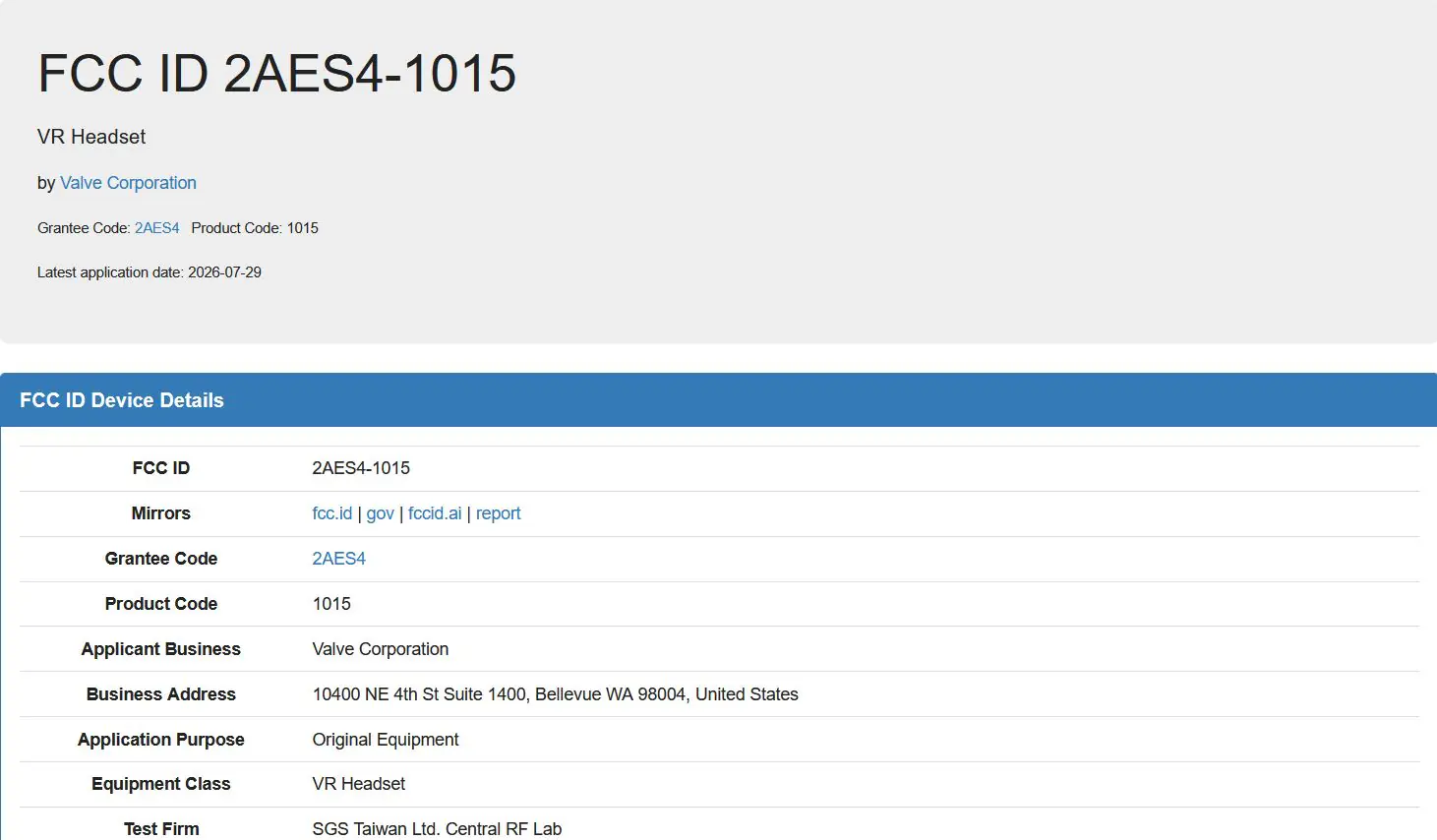The width and height of the screenshot is (1437, 840).
Task: Select the '2AES4-1015' value in the FCC ID row
Action: pyautogui.click(x=361, y=468)
